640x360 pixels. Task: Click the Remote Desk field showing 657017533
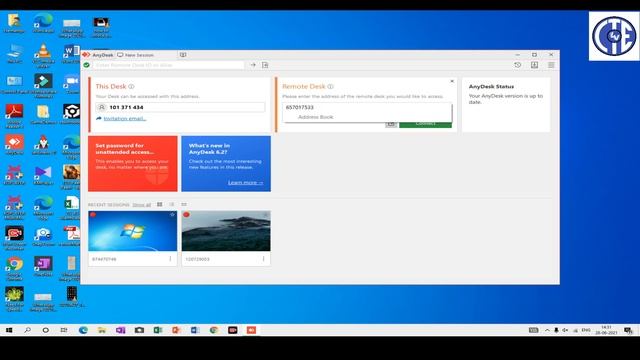pos(367,107)
